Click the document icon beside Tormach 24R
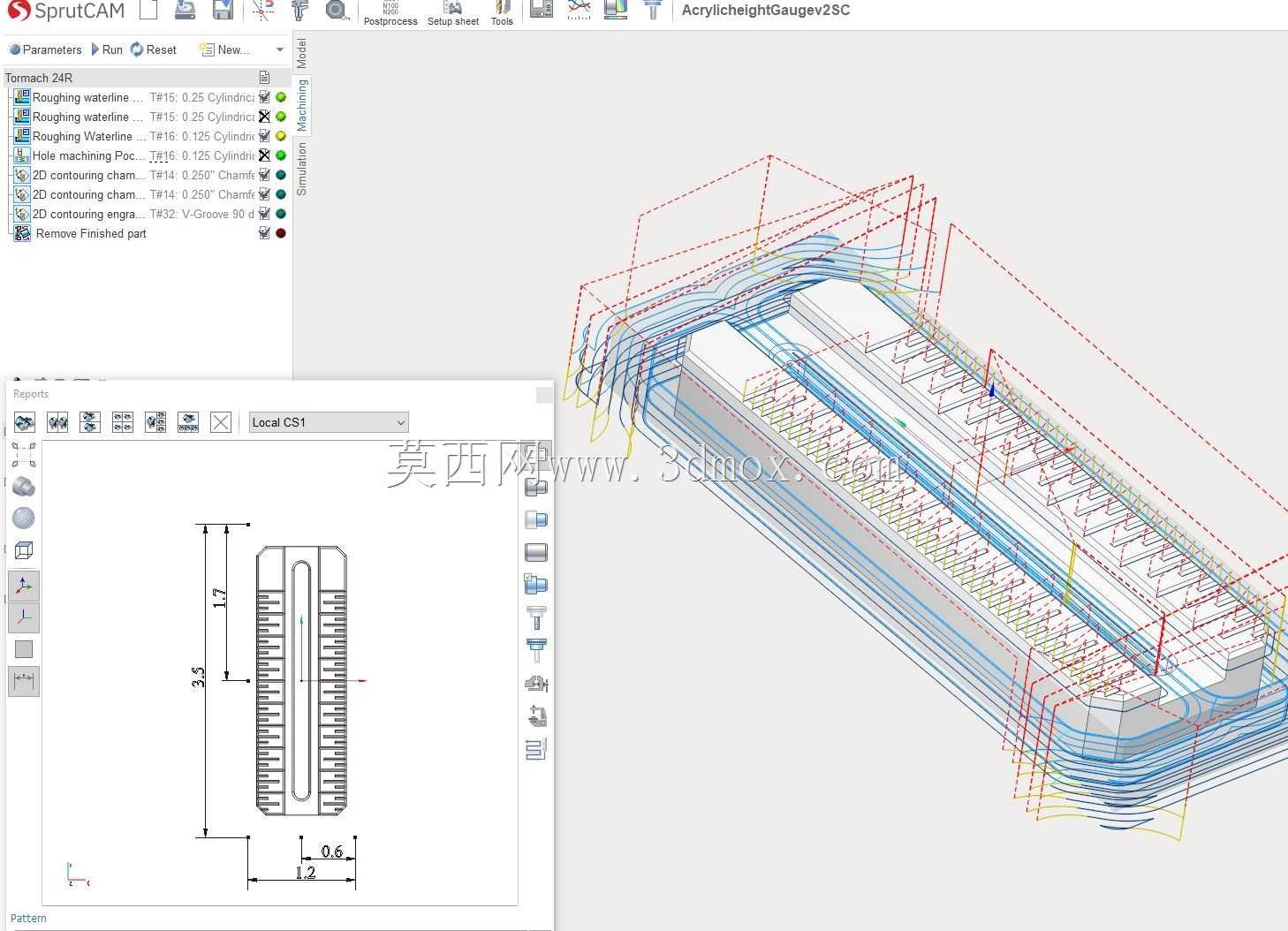Image resolution: width=1288 pixels, height=931 pixels. pyautogui.click(x=264, y=78)
